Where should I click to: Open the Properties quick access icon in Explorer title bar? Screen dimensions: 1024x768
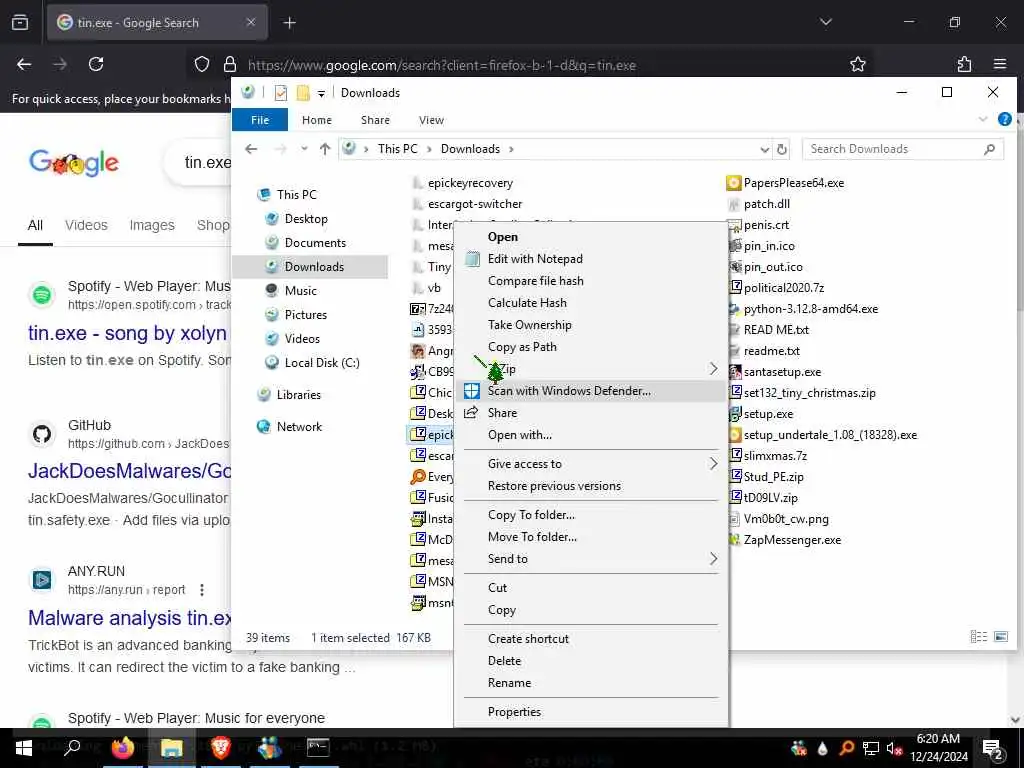281,93
